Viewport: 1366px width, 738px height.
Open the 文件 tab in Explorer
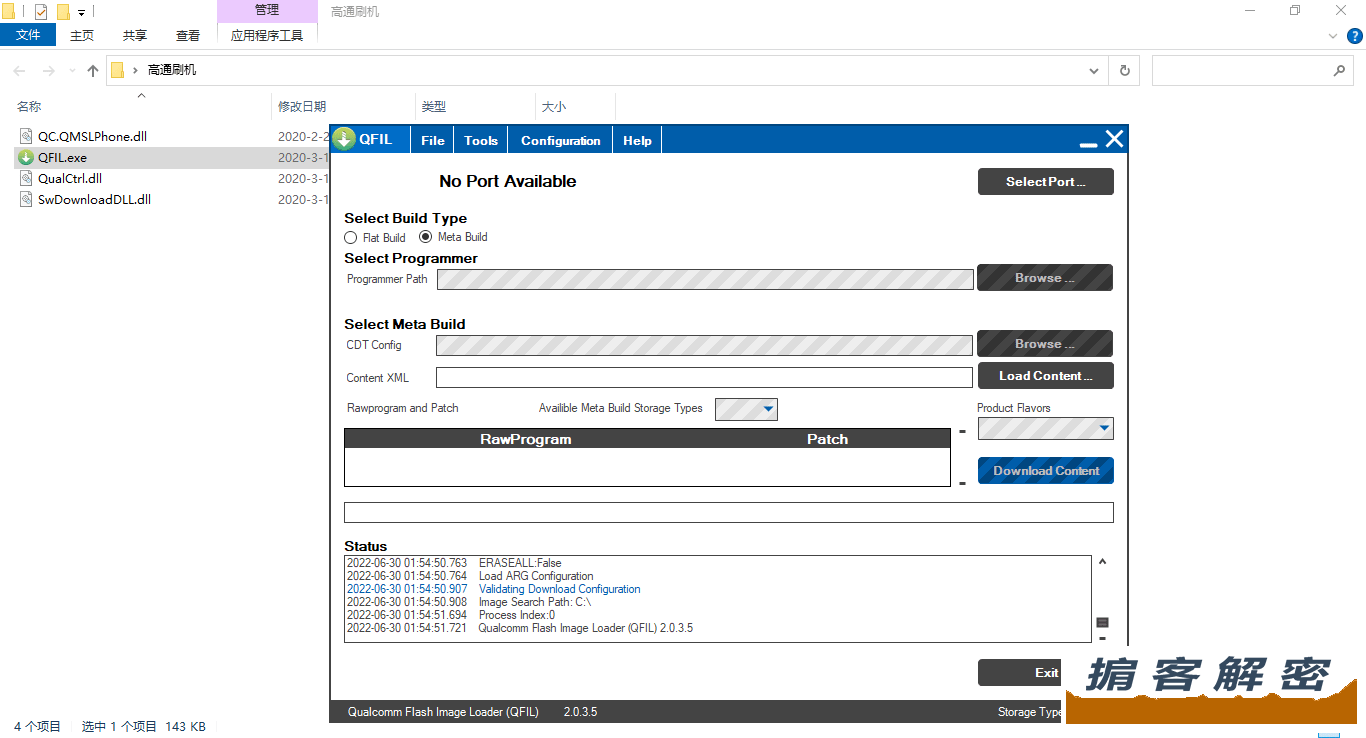coord(28,35)
